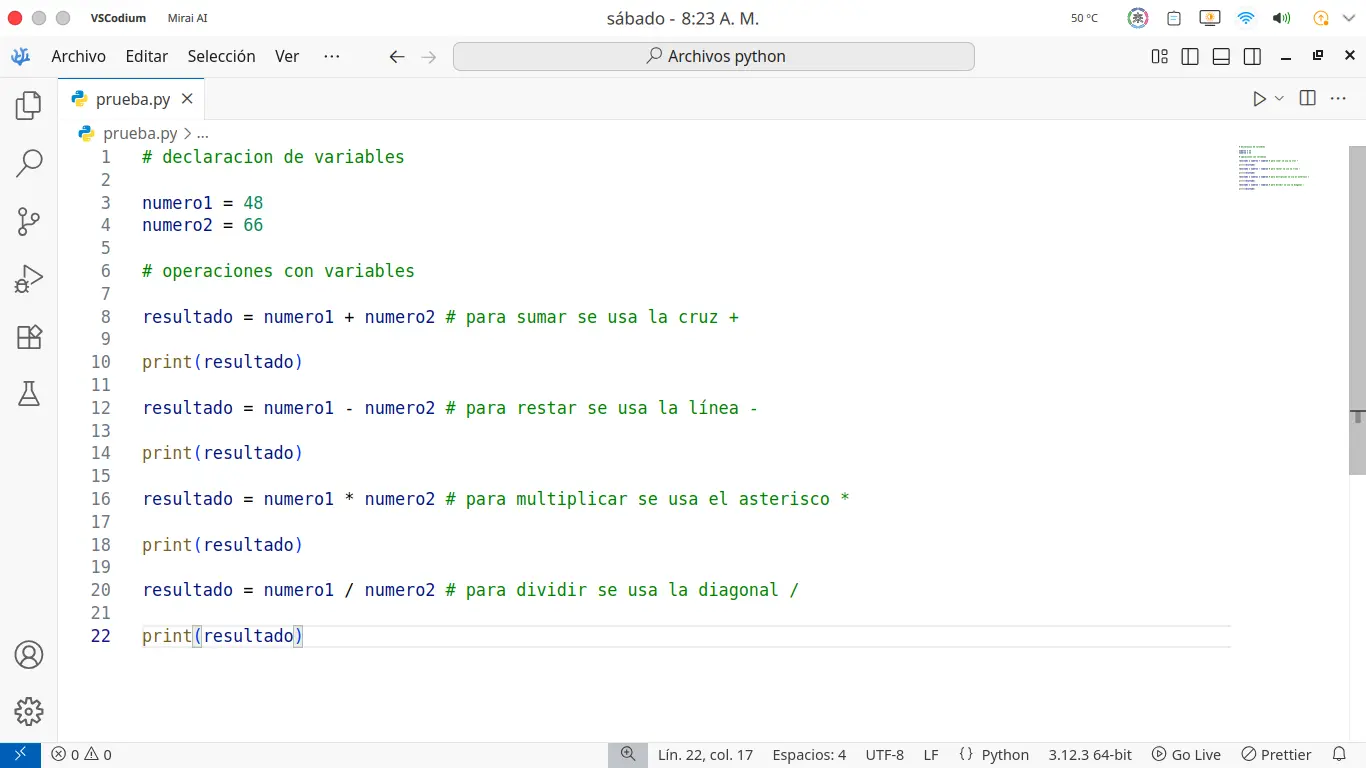The width and height of the screenshot is (1366, 768).
Task: Click the Go Live button
Action: tap(1186, 755)
